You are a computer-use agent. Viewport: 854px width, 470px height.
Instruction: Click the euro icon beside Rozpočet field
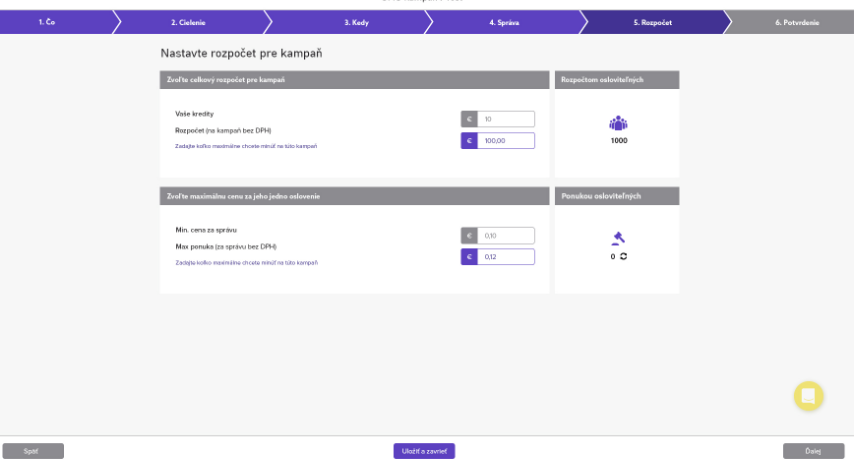[x=469, y=141]
